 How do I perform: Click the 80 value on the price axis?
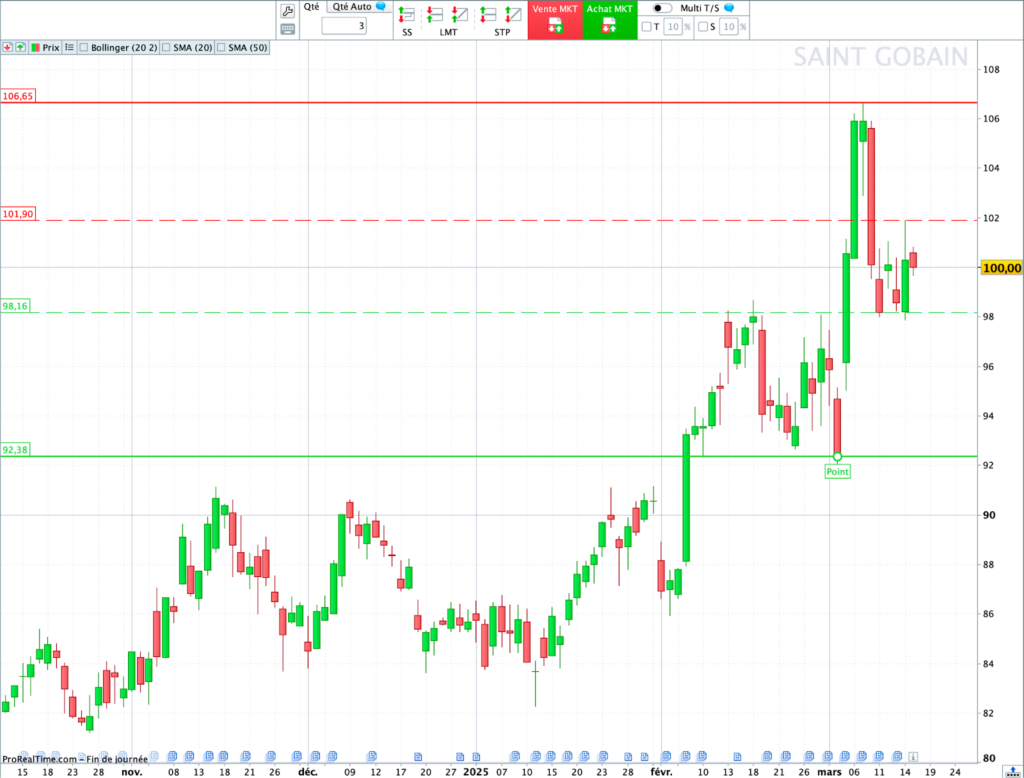pyautogui.click(x=989, y=758)
